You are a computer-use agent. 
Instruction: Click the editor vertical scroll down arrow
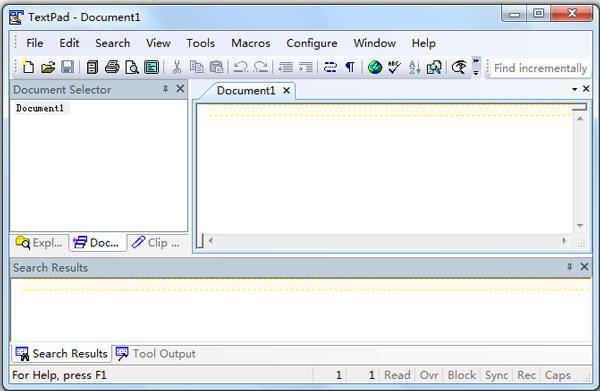coord(580,225)
